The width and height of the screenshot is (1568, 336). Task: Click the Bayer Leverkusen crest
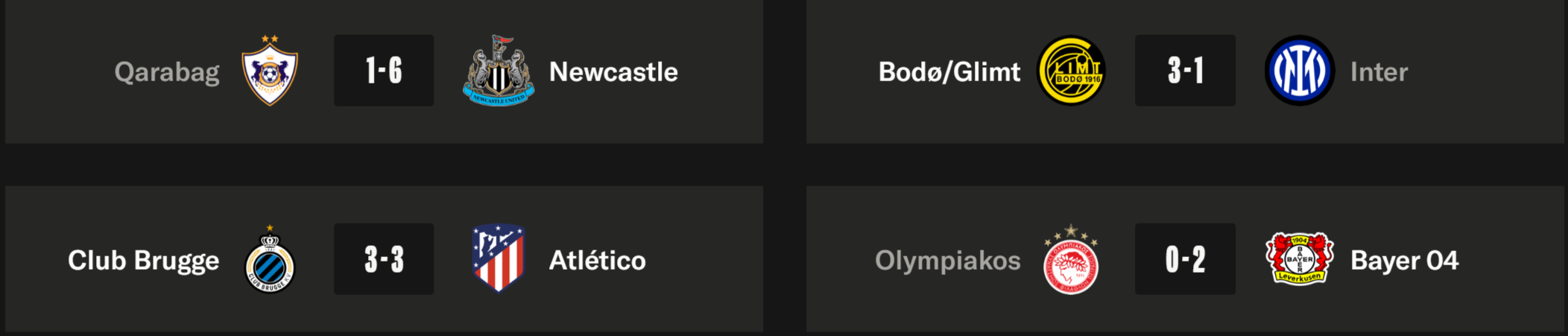point(1299,259)
